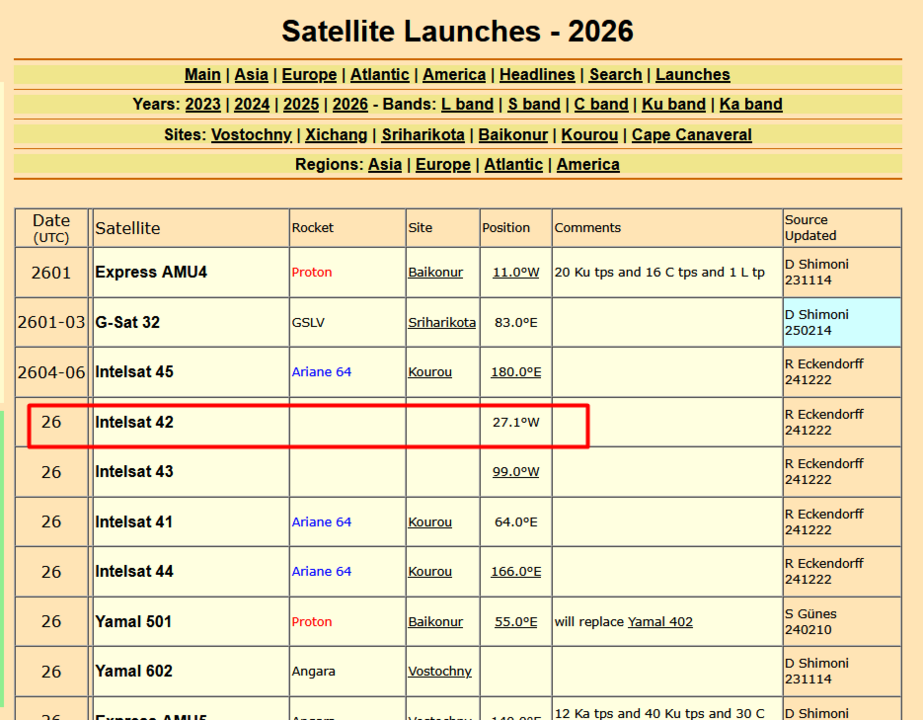Click the 27.1°W position cell

pos(516,422)
